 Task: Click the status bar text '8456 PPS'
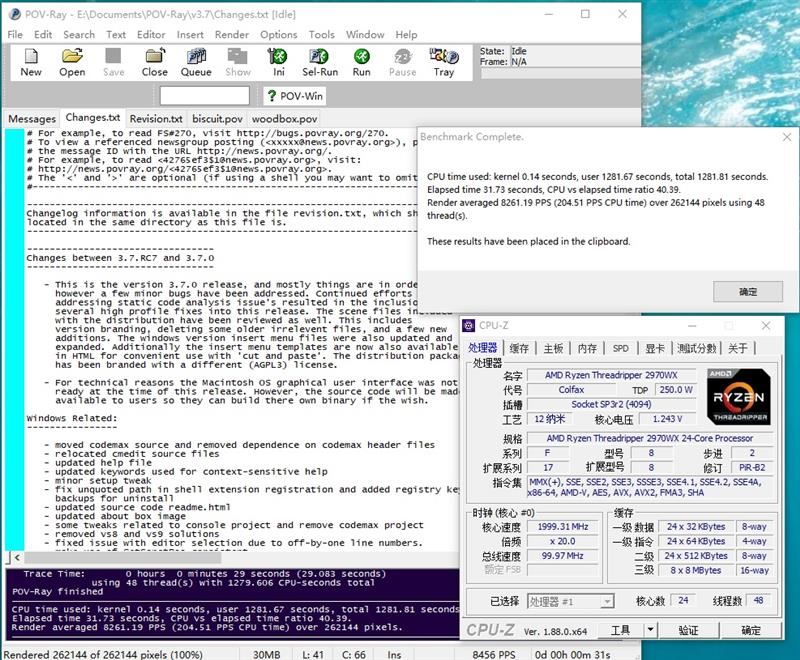[x=493, y=654]
